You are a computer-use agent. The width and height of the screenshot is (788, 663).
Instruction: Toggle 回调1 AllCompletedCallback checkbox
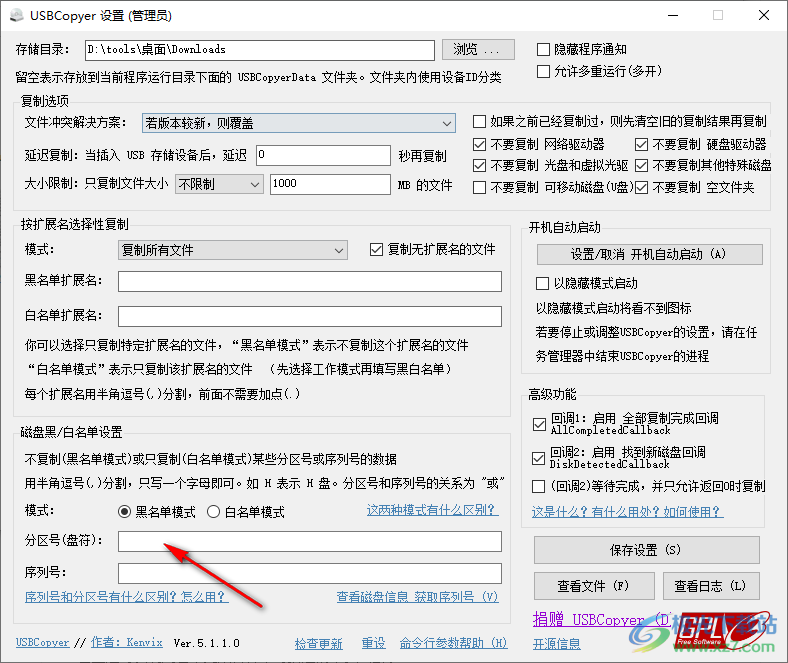[539, 424]
